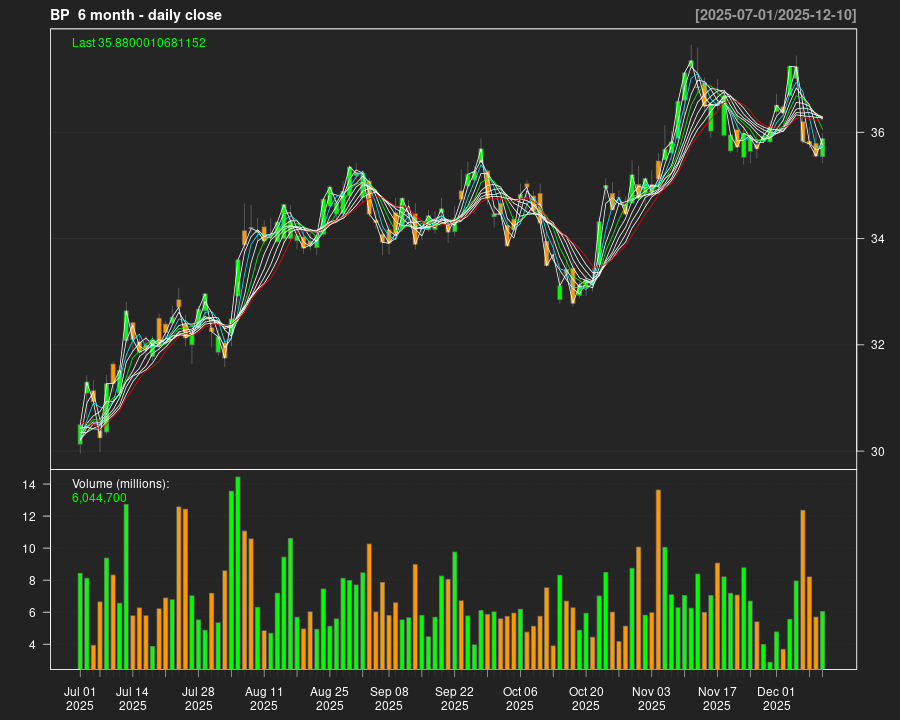Select the Dec 01 2025 date marker
The width and height of the screenshot is (900, 720).
(776, 698)
